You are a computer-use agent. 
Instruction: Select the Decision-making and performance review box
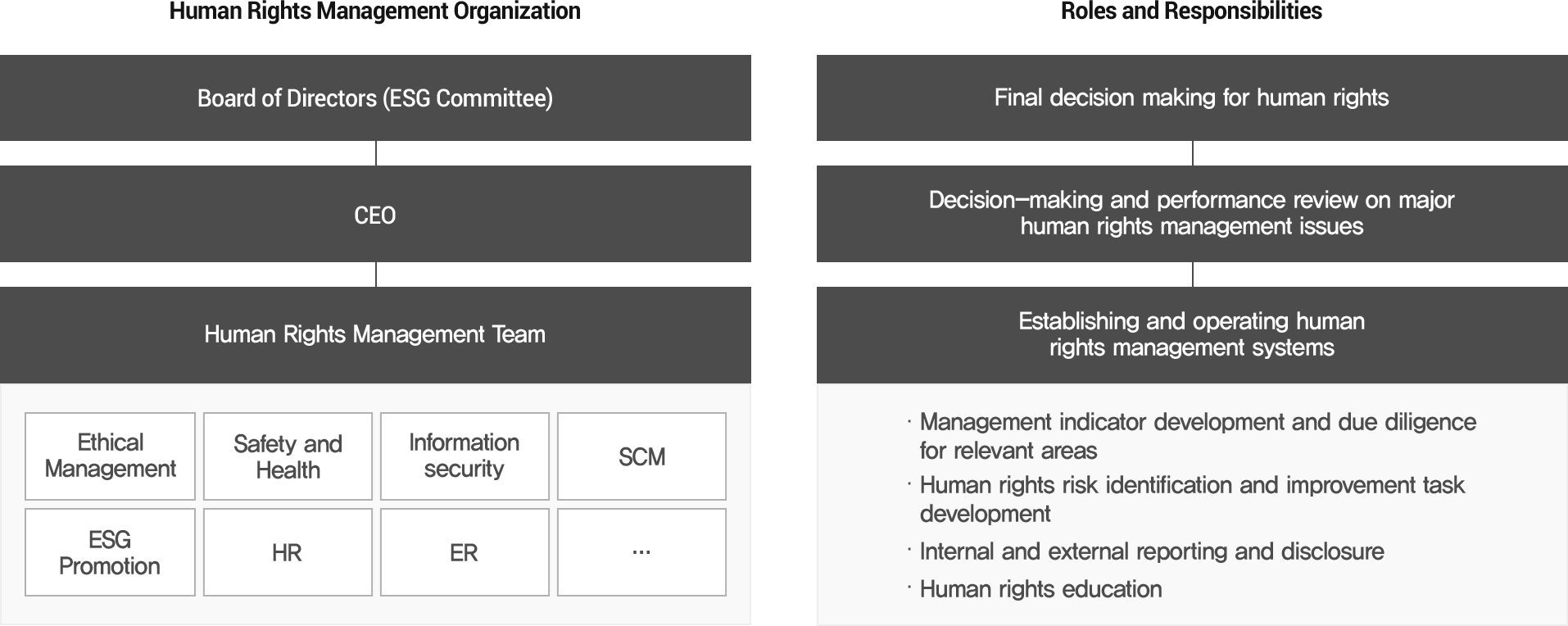point(1191,213)
